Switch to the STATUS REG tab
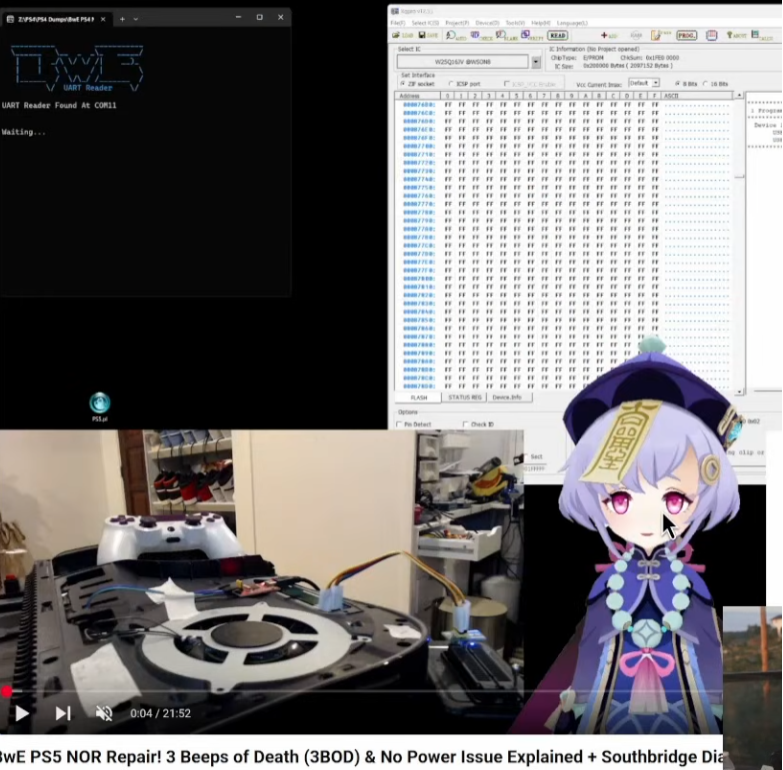Viewport: 783px width, 770px height. coord(464,397)
